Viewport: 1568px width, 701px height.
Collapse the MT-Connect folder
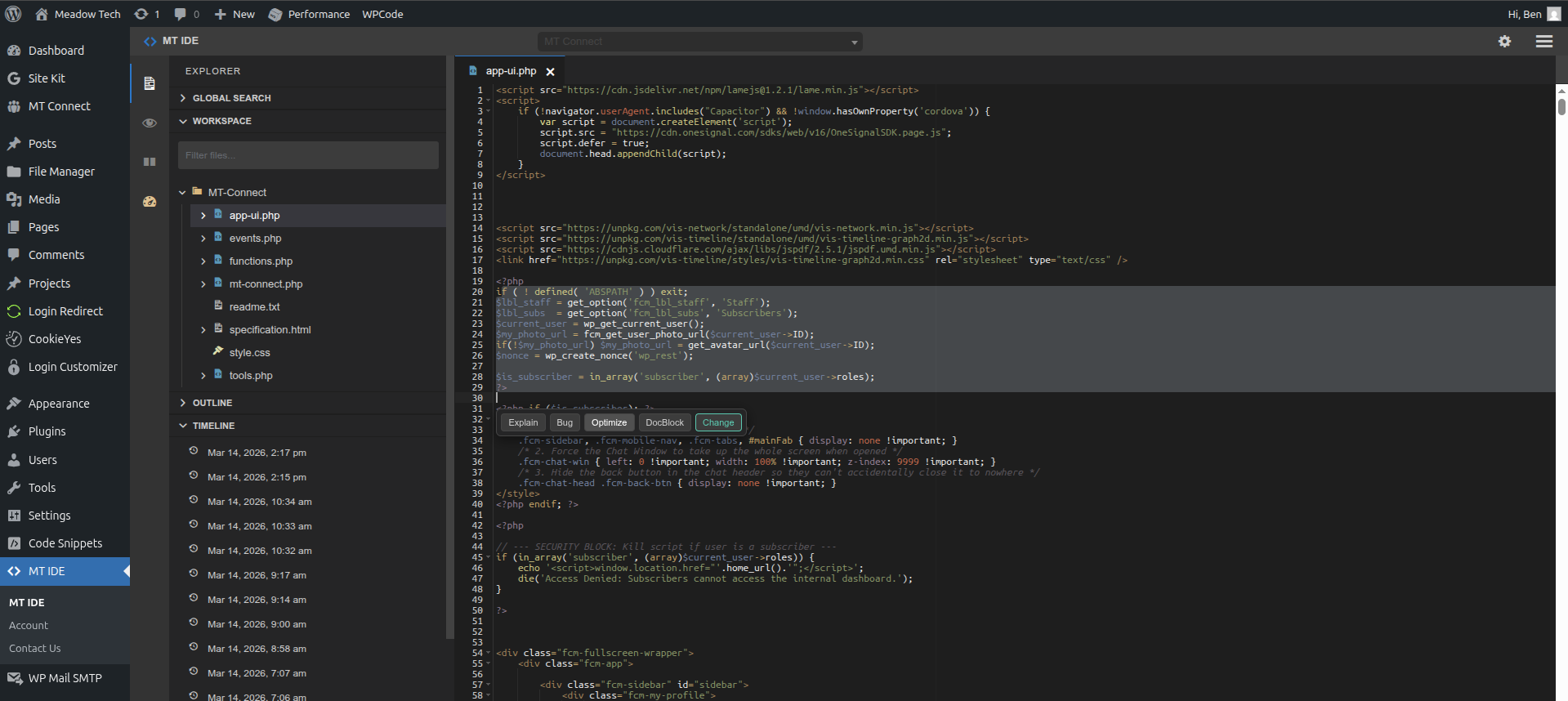(x=182, y=193)
